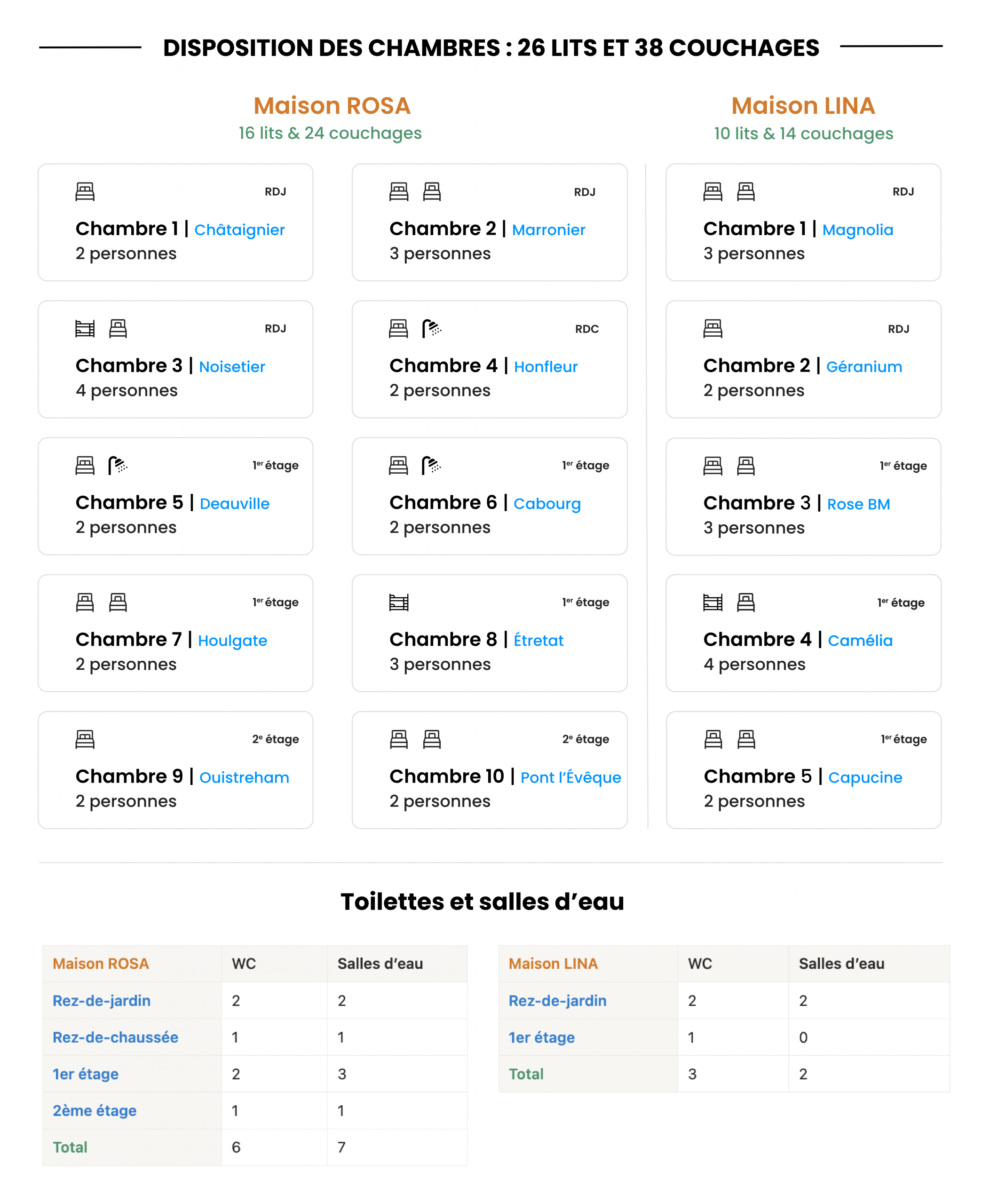
Task: Tap the bed icon in Ouistreham card
Action: tap(85, 739)
